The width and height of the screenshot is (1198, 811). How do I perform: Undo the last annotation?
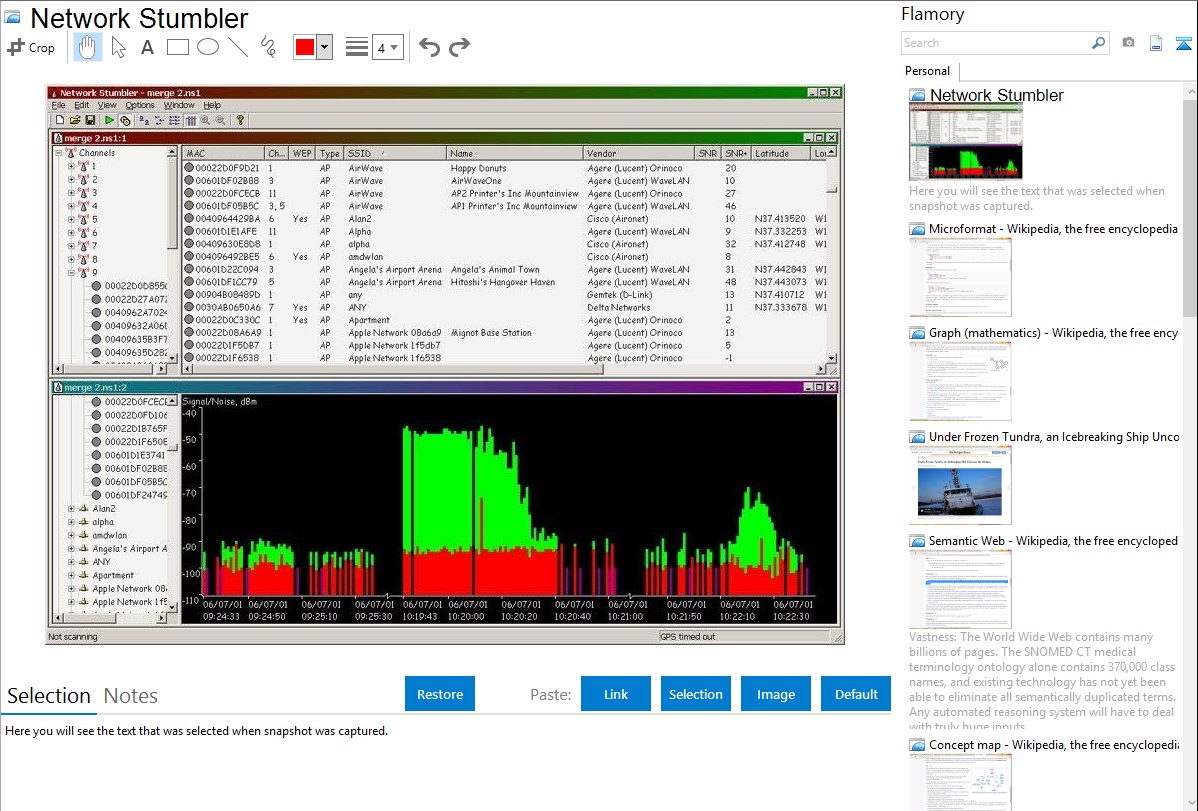tap(429, 47)
